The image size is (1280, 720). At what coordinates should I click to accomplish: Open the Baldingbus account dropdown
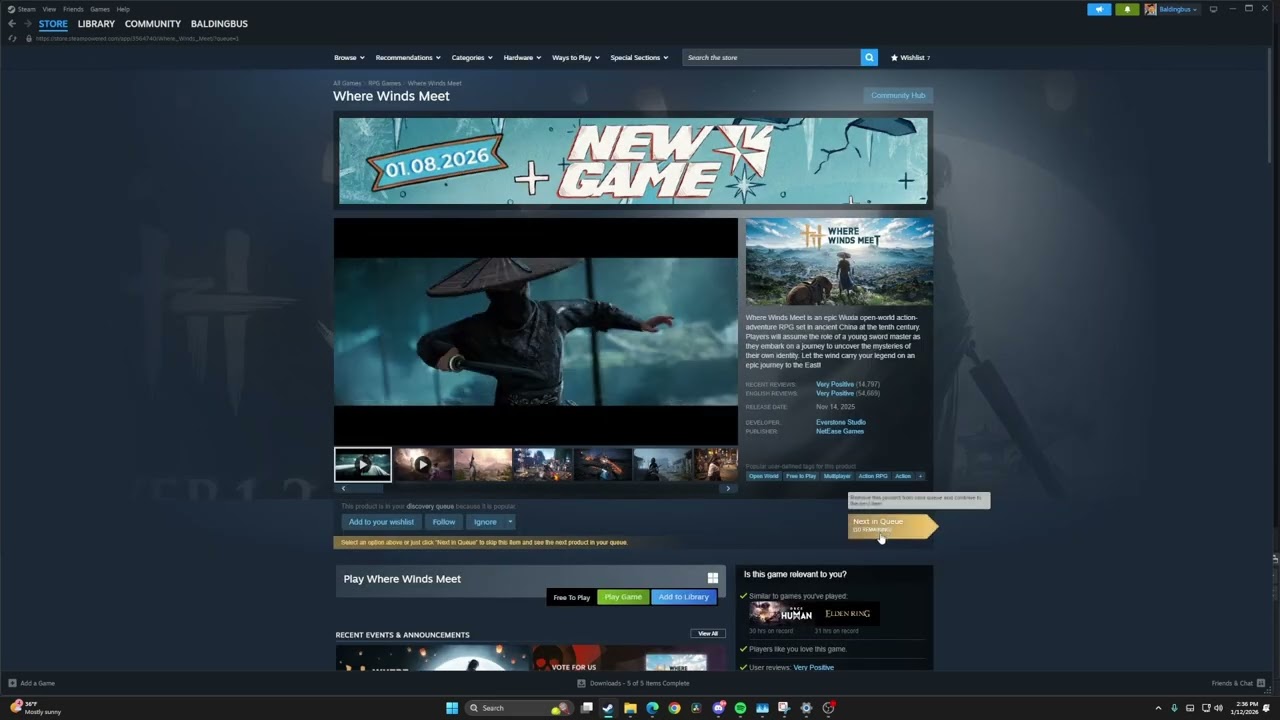point(1171,9)
